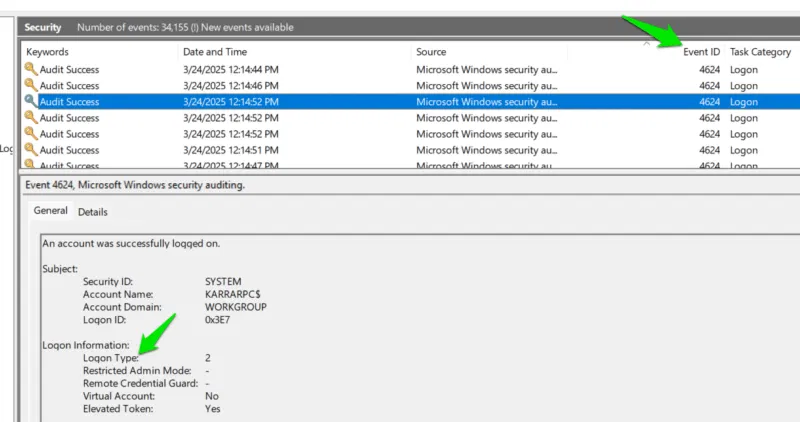Click the key icon for the 12:14:51 PM event
800x422 pixels.
tap(31, 150)
